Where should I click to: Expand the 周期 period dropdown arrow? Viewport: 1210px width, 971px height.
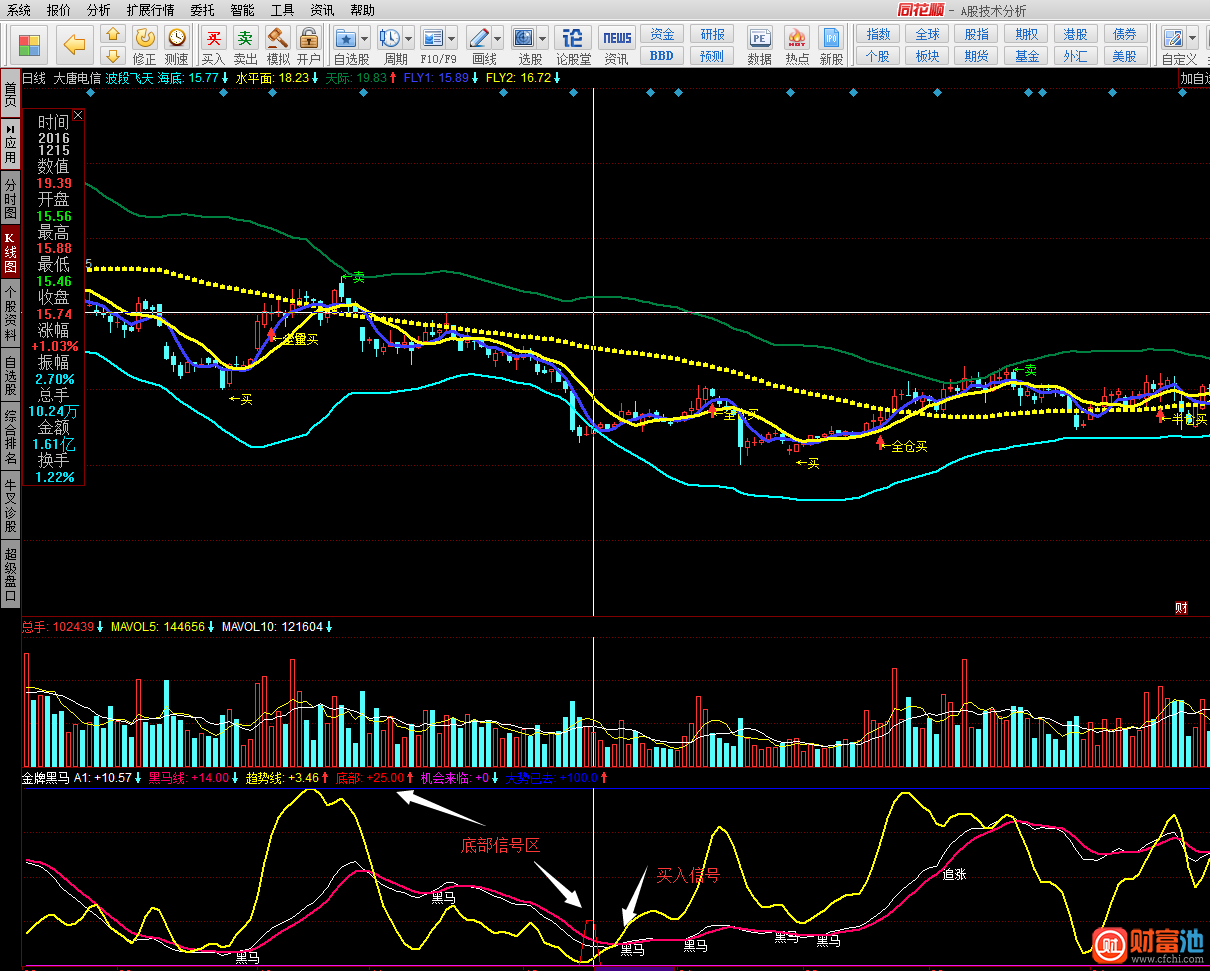408,39
